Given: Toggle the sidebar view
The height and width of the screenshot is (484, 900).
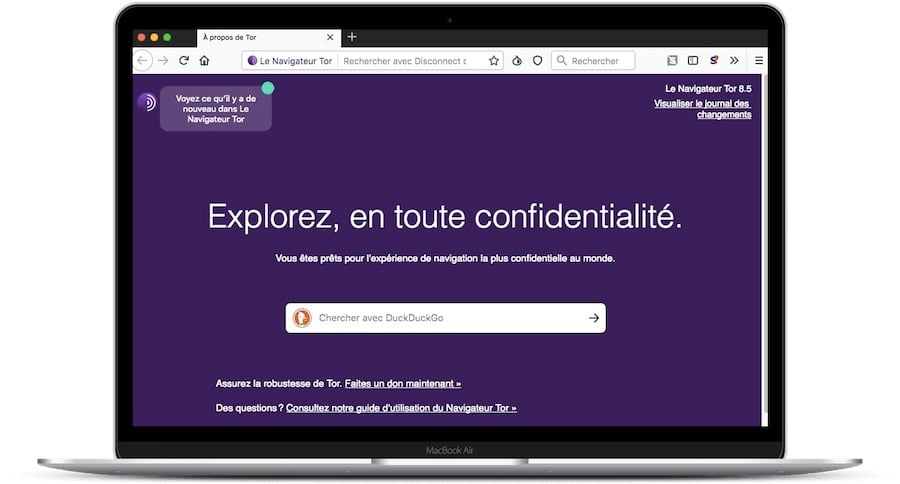Looking at the screenshot, I should tap(693, 60).
